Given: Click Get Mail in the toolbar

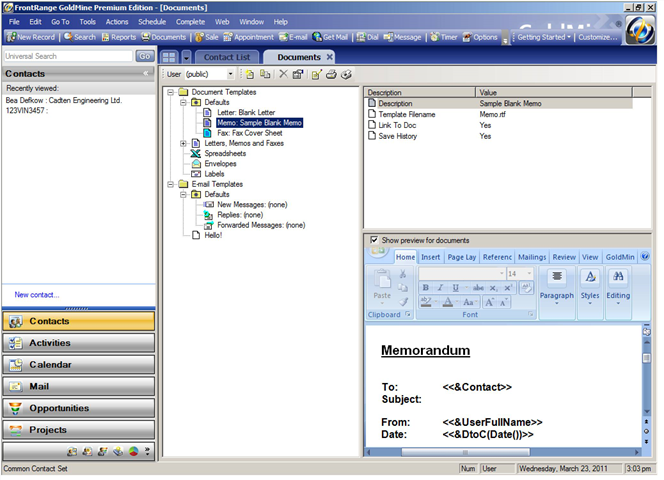Looking at the screenshot, I should pyautogui.click(x=330, y=37).
